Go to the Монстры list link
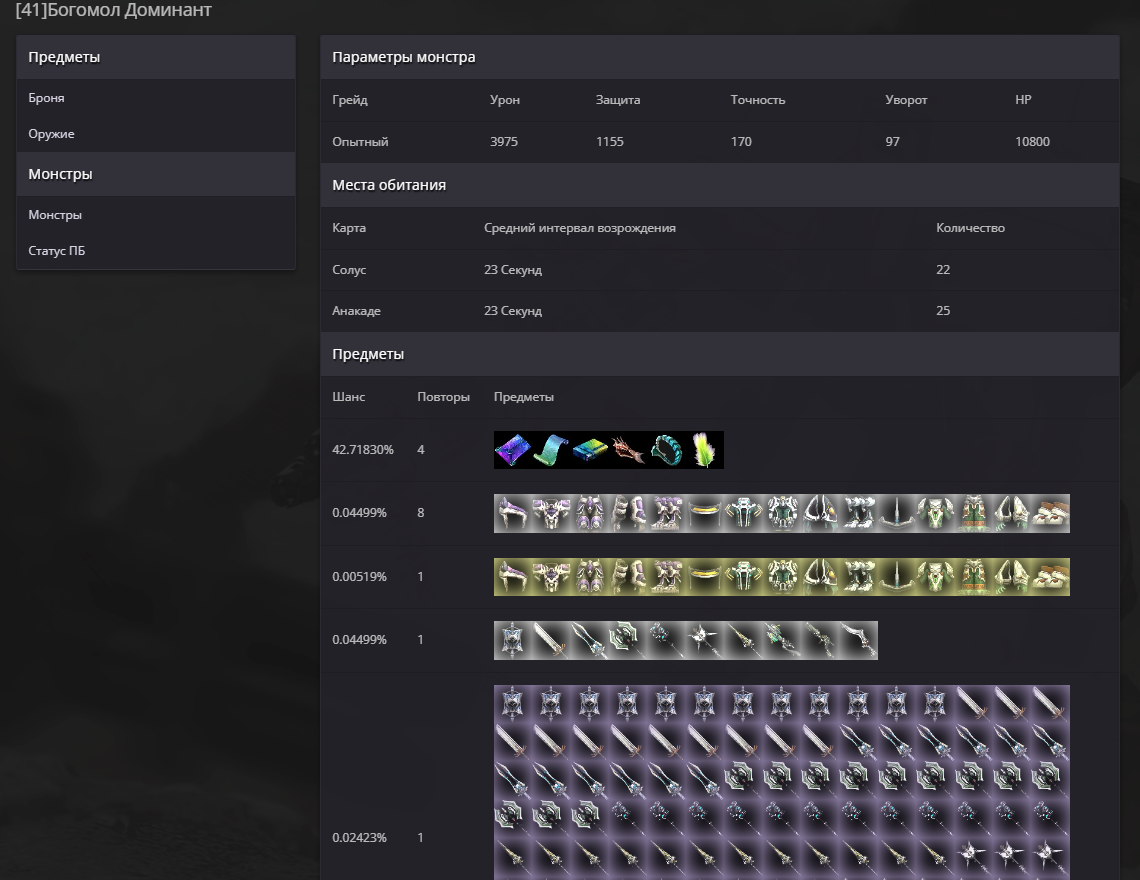The height and width of the screenshot is (880, 1140). (55, 215)
